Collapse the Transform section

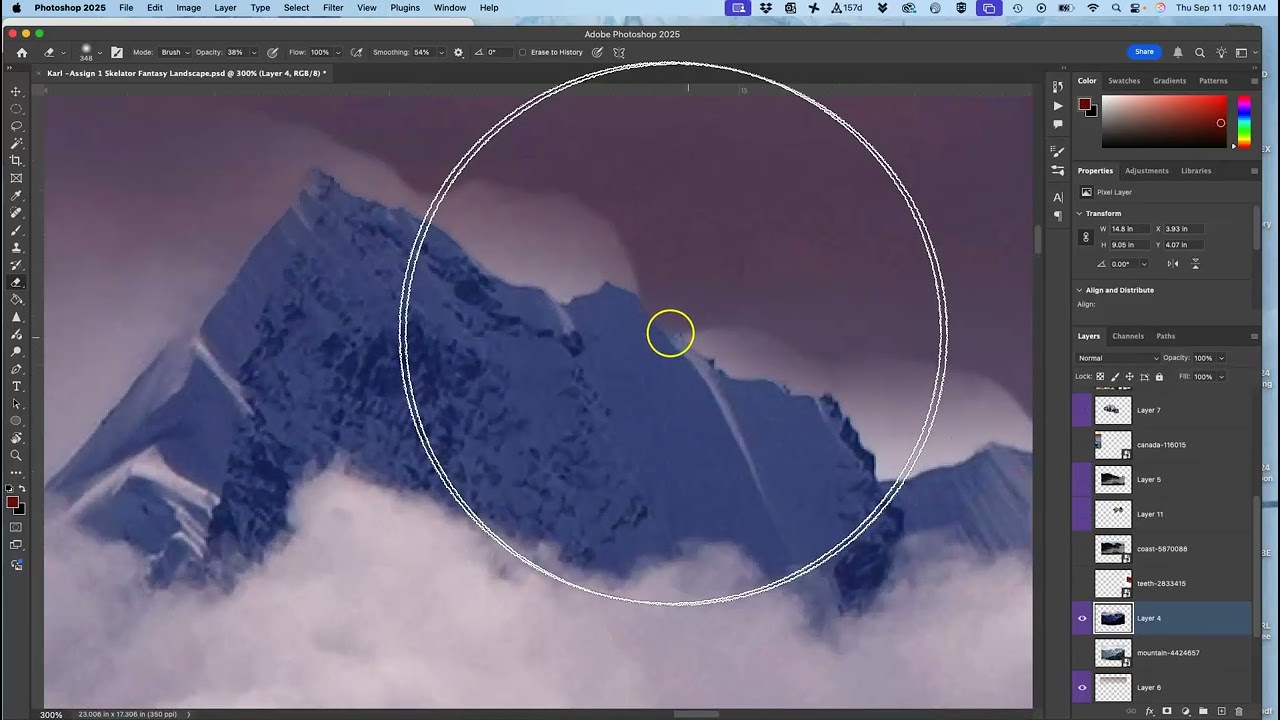point(1080,213)
